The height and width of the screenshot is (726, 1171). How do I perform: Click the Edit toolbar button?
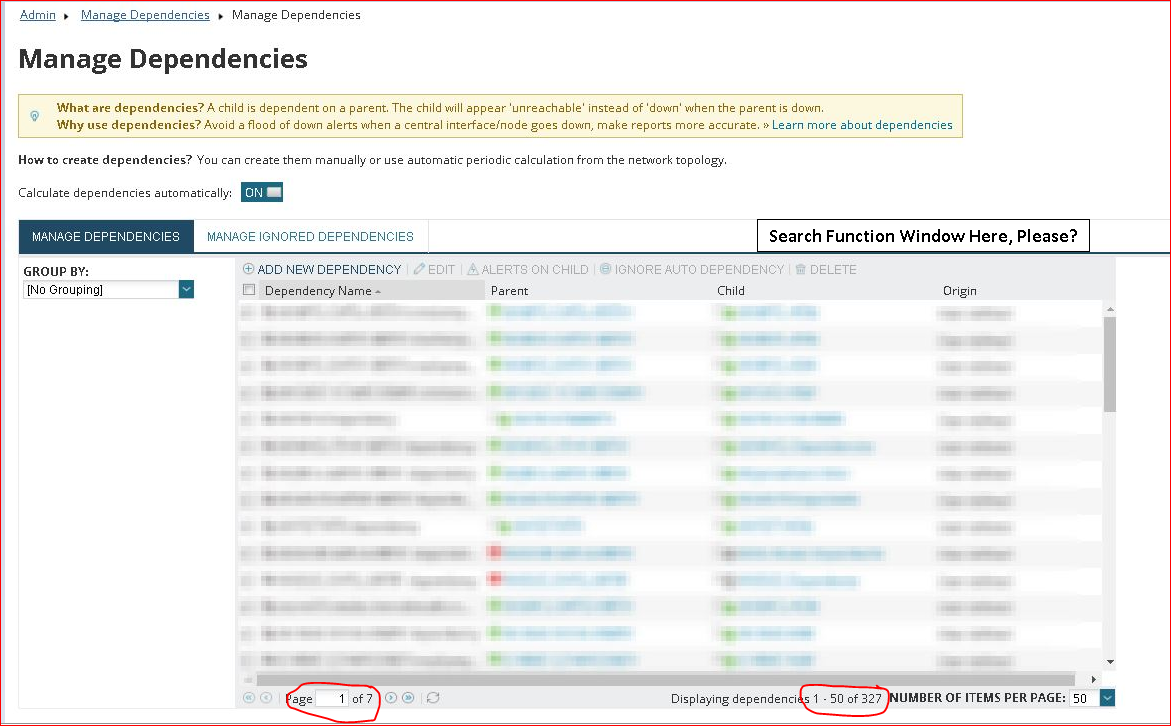point(435,270)
